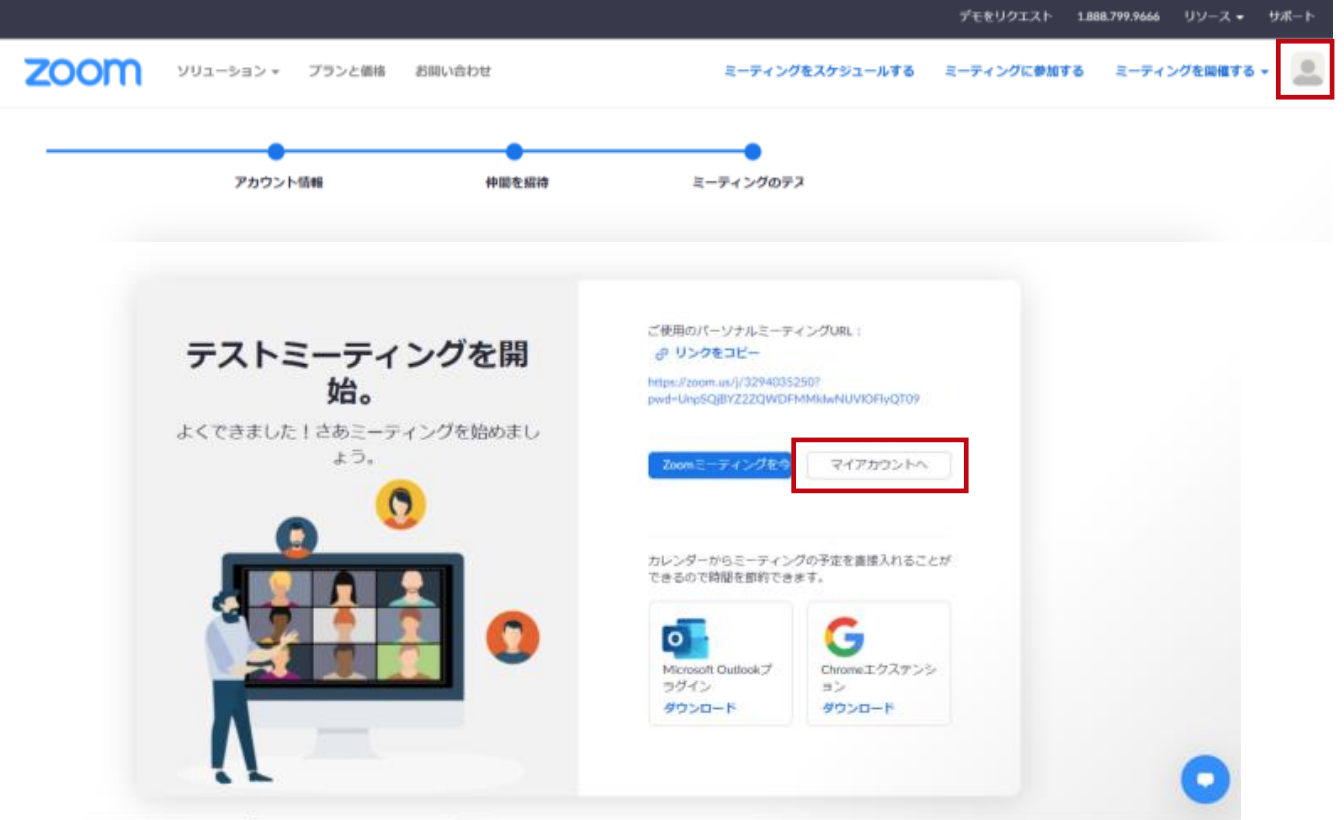1344x820 pixels.
Task: Click the link icon beside リンクをコピー
Action: pyautogui.click(x=661, y=354)
